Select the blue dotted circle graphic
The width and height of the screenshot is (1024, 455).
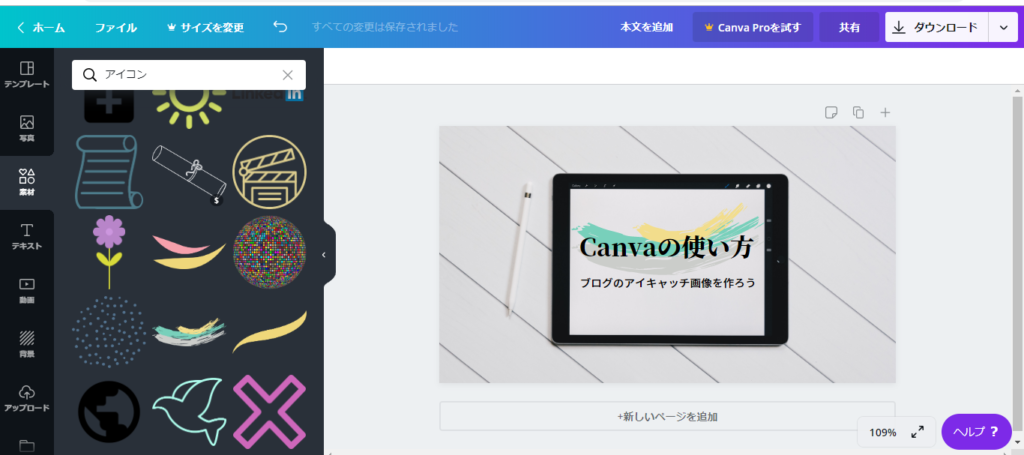tap(108, 331)
